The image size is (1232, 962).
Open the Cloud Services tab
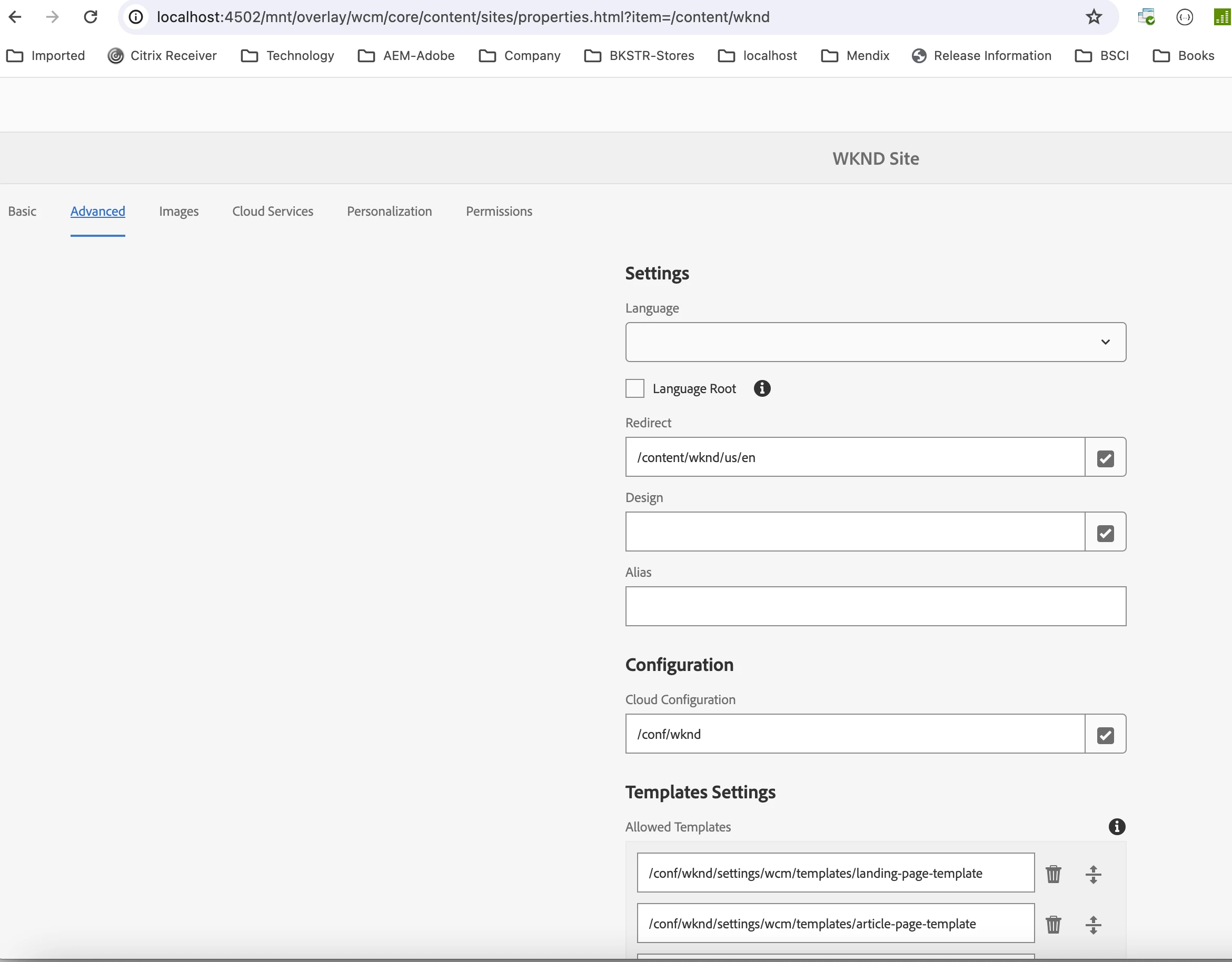[273, 212]
